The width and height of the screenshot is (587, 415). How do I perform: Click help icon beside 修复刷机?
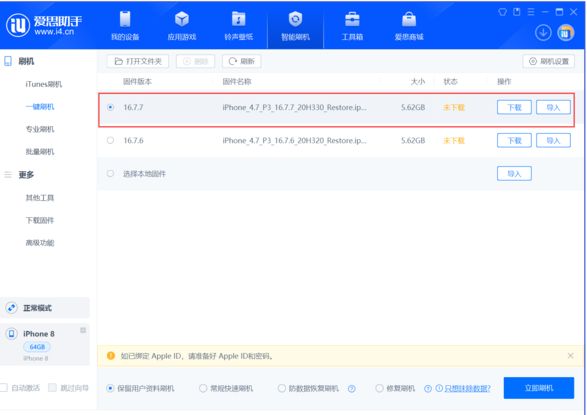point(428,389)
